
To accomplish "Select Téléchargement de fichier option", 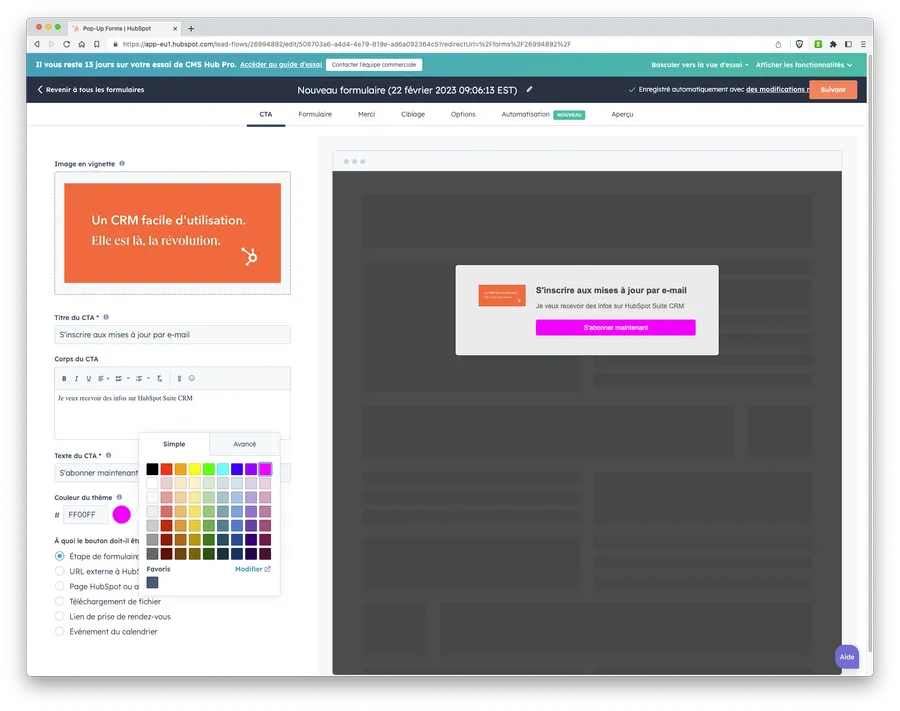I will (x=60, y=601).
